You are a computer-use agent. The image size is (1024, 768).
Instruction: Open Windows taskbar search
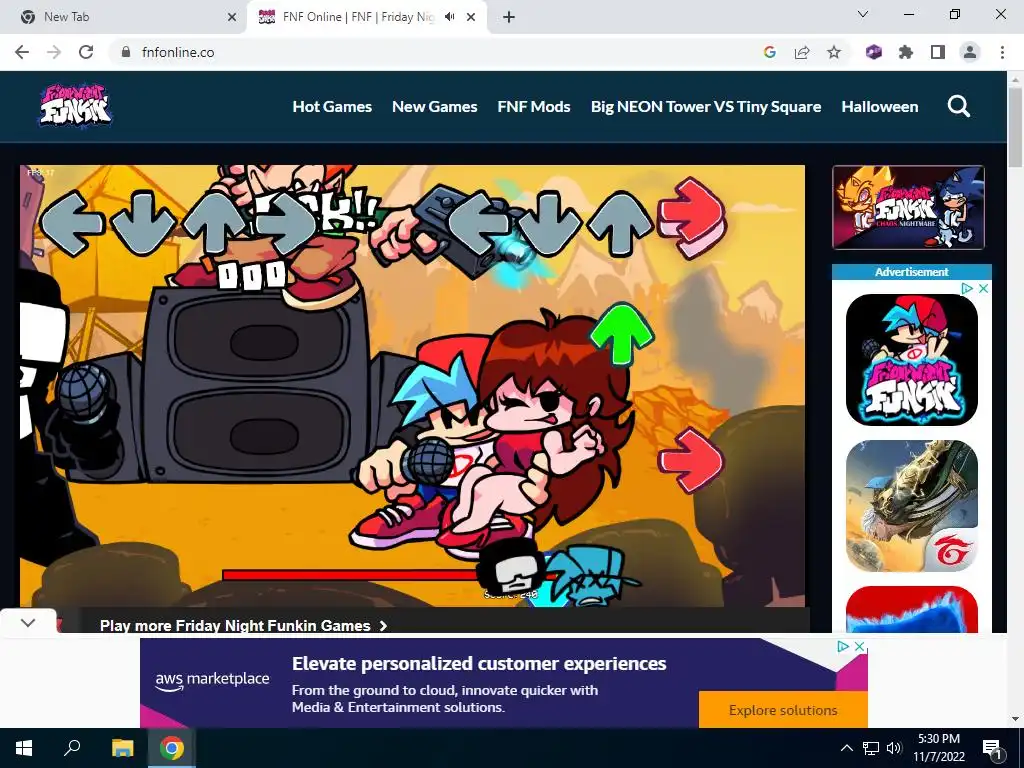click(72, 748)
